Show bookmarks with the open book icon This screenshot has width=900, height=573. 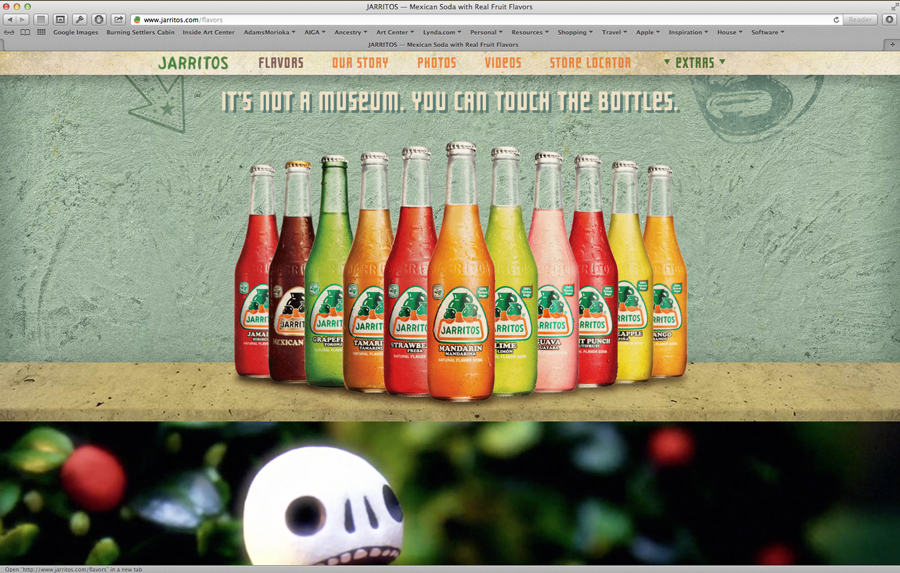[x=25, y=32]
